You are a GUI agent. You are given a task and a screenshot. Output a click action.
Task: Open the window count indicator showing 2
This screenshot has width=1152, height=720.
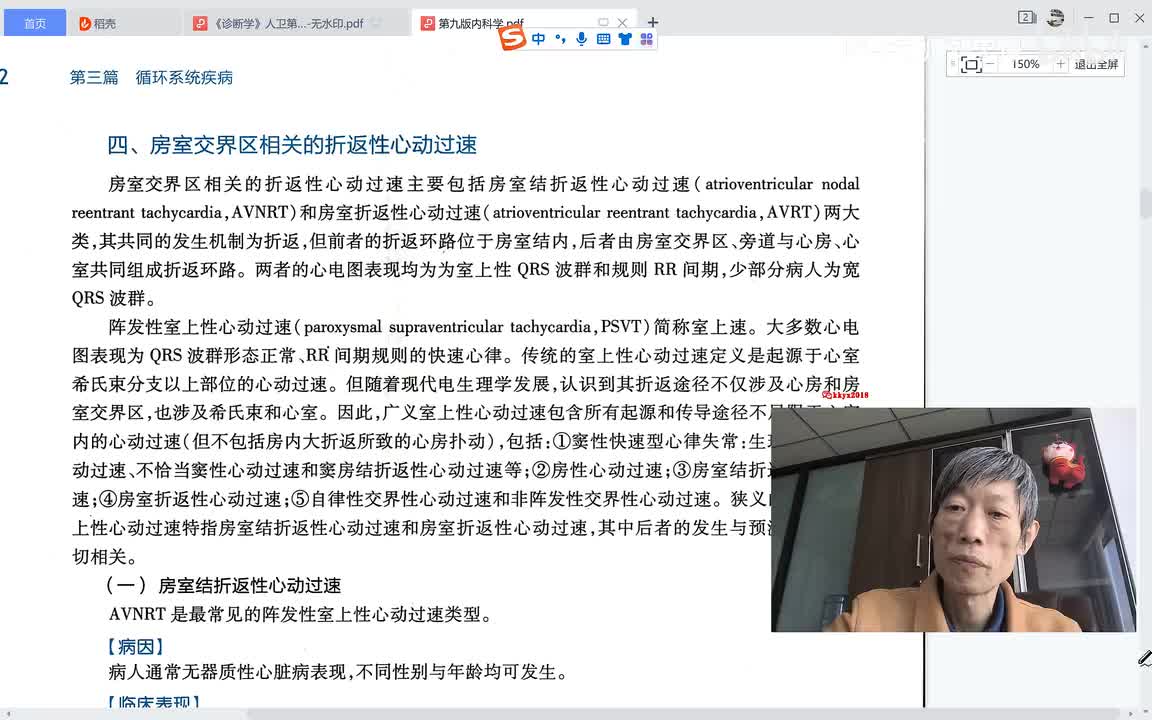tap(1026, 18)
